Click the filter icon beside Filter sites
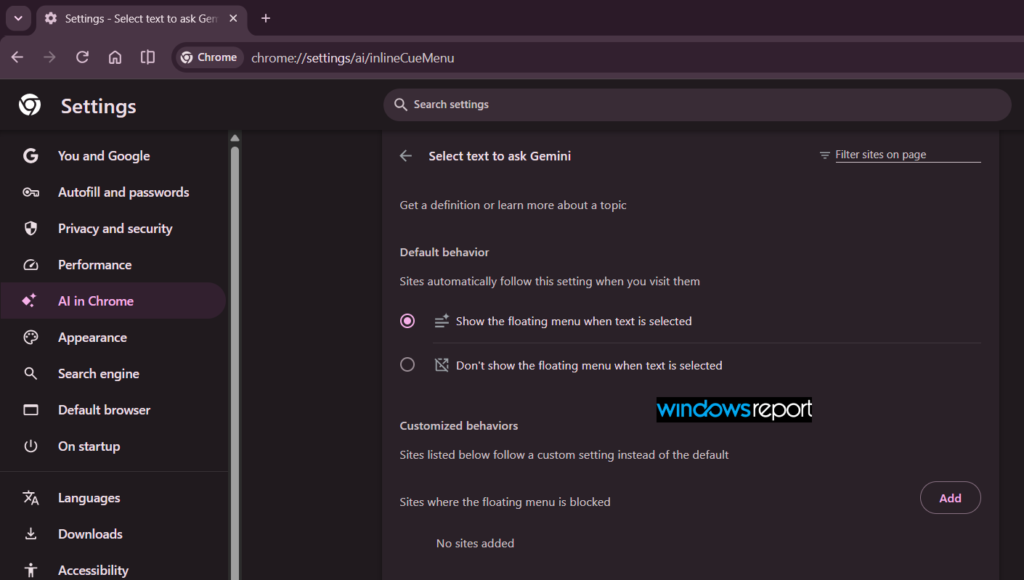The height and width of the screenshot is (580, 1024). coord(825,155)
